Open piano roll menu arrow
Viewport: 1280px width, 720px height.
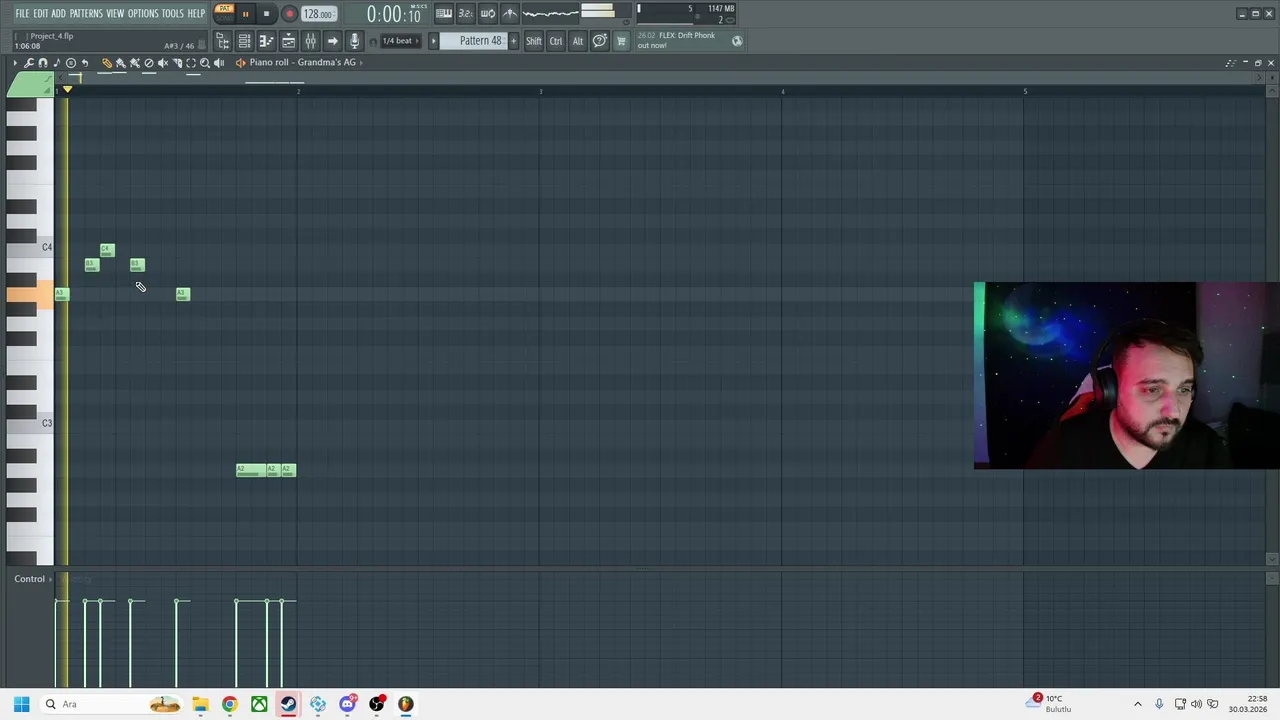[15, 63]
